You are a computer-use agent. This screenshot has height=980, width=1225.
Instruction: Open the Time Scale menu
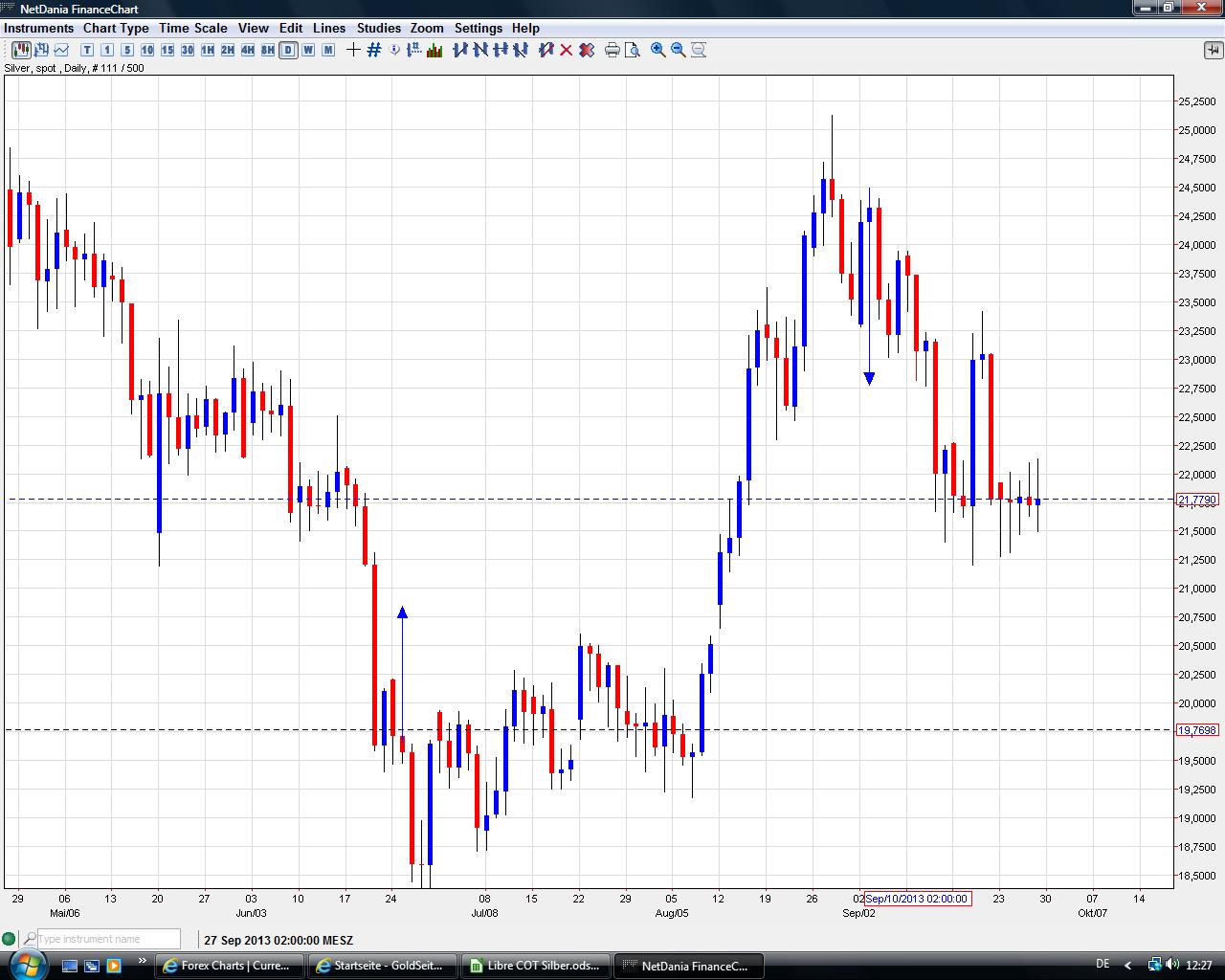[193, 28]
